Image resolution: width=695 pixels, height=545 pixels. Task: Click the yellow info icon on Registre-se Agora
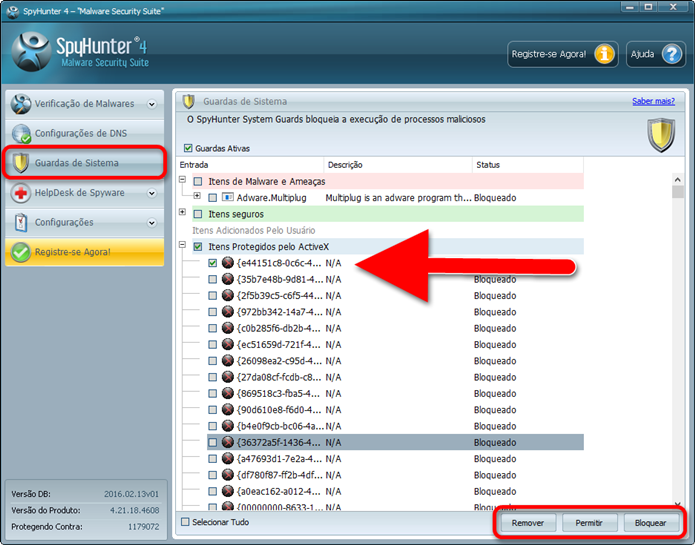pos(603,54)
